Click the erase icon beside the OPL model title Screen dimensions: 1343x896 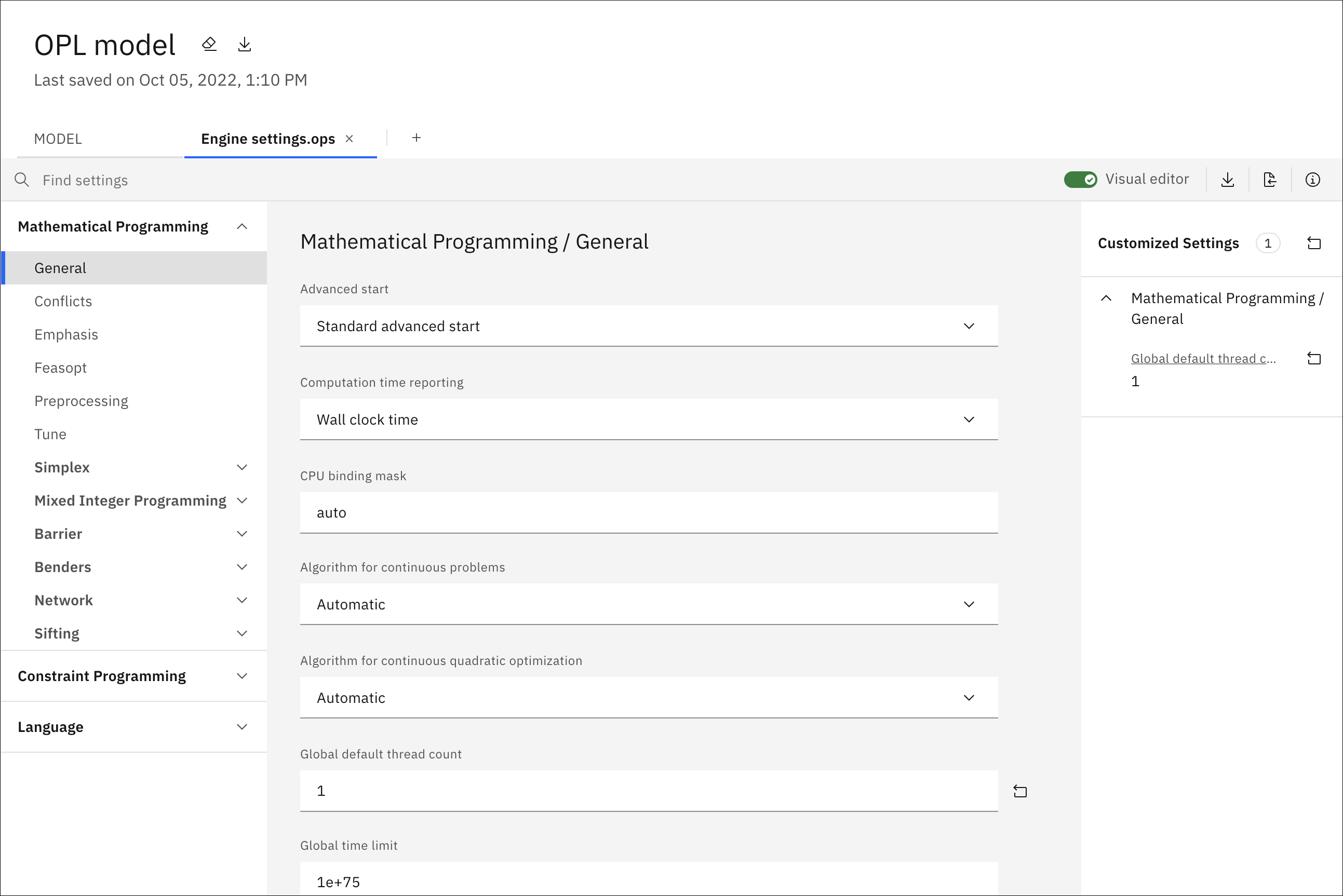pyautogui.click(x=209, y=44)
